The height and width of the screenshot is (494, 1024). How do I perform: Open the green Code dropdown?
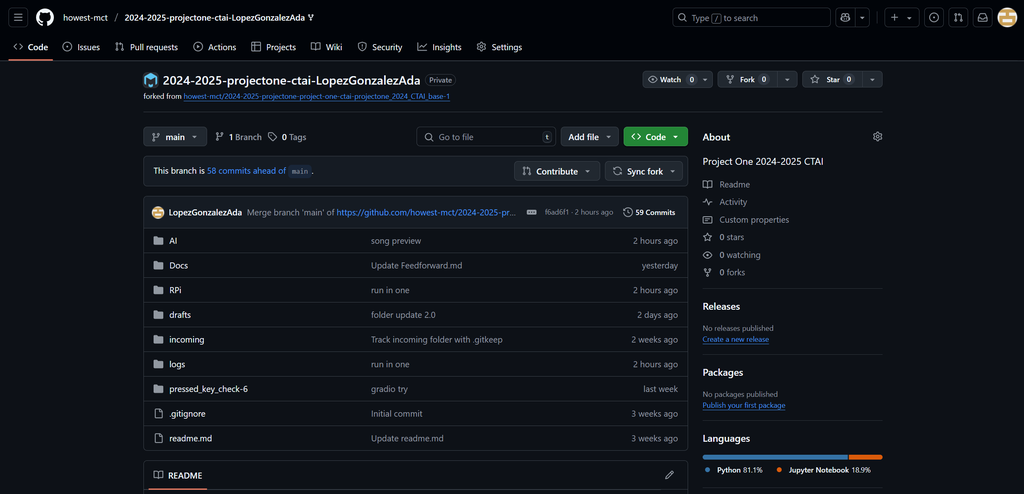click(x=656, y=137)
